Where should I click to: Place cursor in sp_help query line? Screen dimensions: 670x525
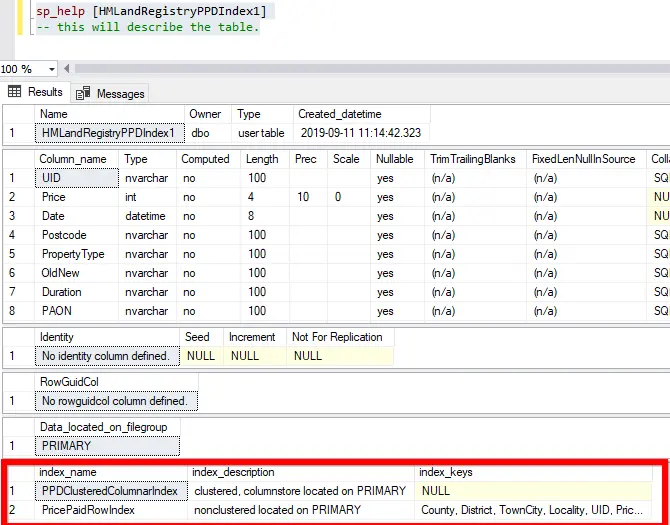tap(150, 10)
